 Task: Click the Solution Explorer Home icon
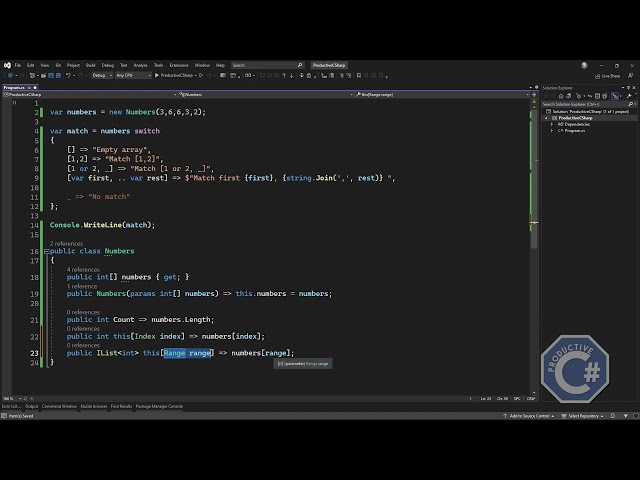point(561,96)
